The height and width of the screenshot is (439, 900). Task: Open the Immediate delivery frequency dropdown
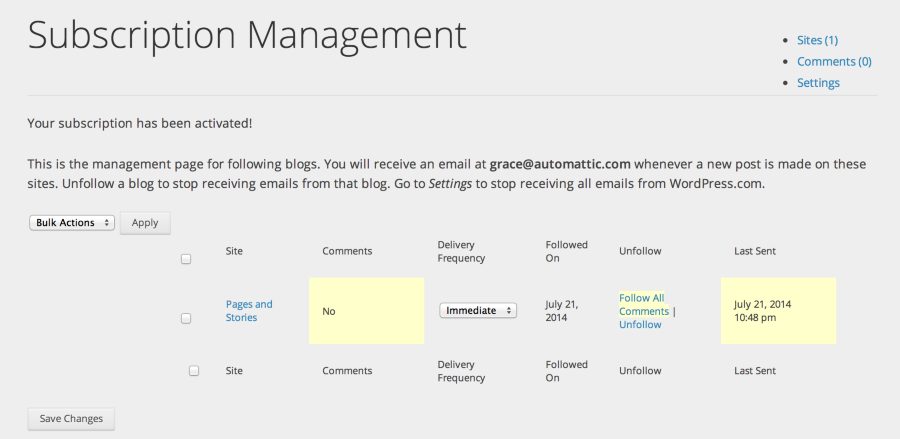[x=478, y=310]
